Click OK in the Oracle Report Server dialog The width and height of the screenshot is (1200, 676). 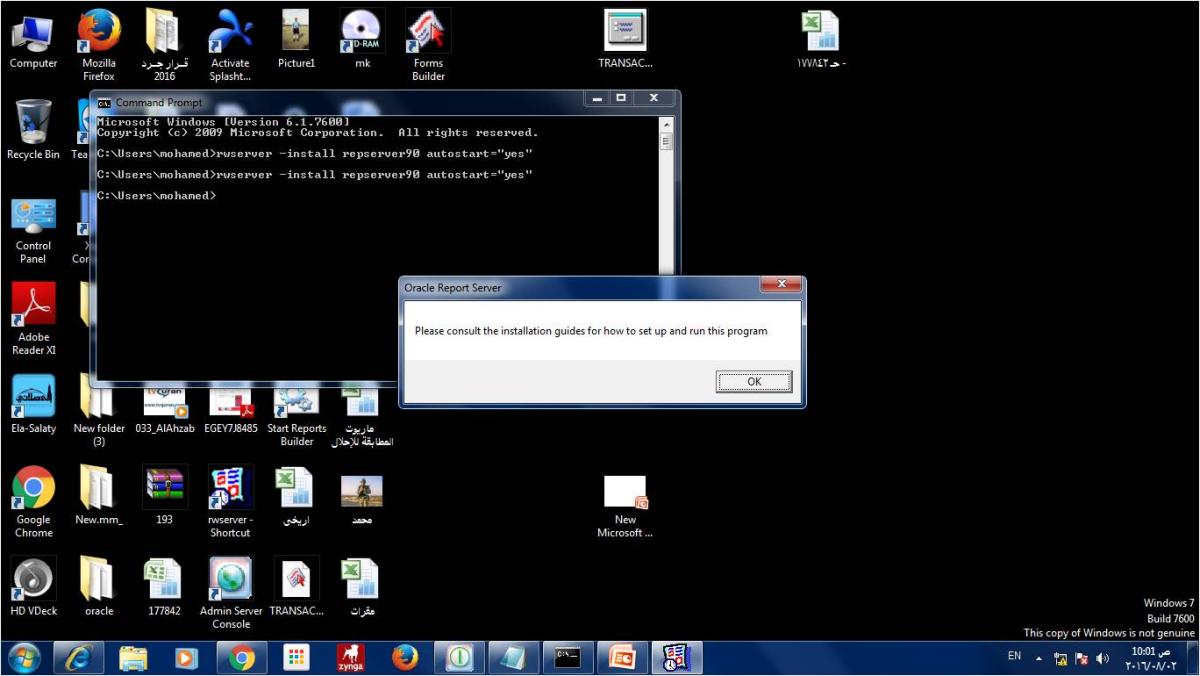point(753,382)
